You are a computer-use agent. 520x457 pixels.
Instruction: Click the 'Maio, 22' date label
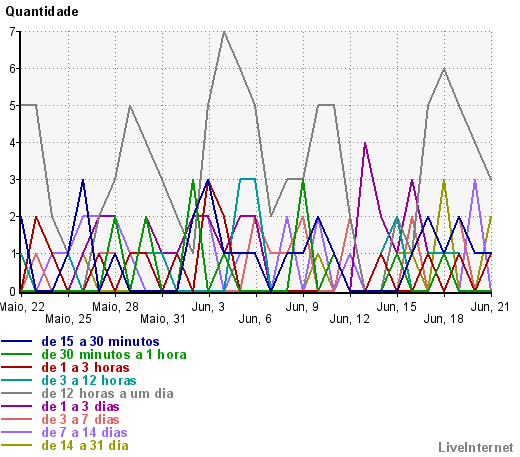click(x=22, y=307)
